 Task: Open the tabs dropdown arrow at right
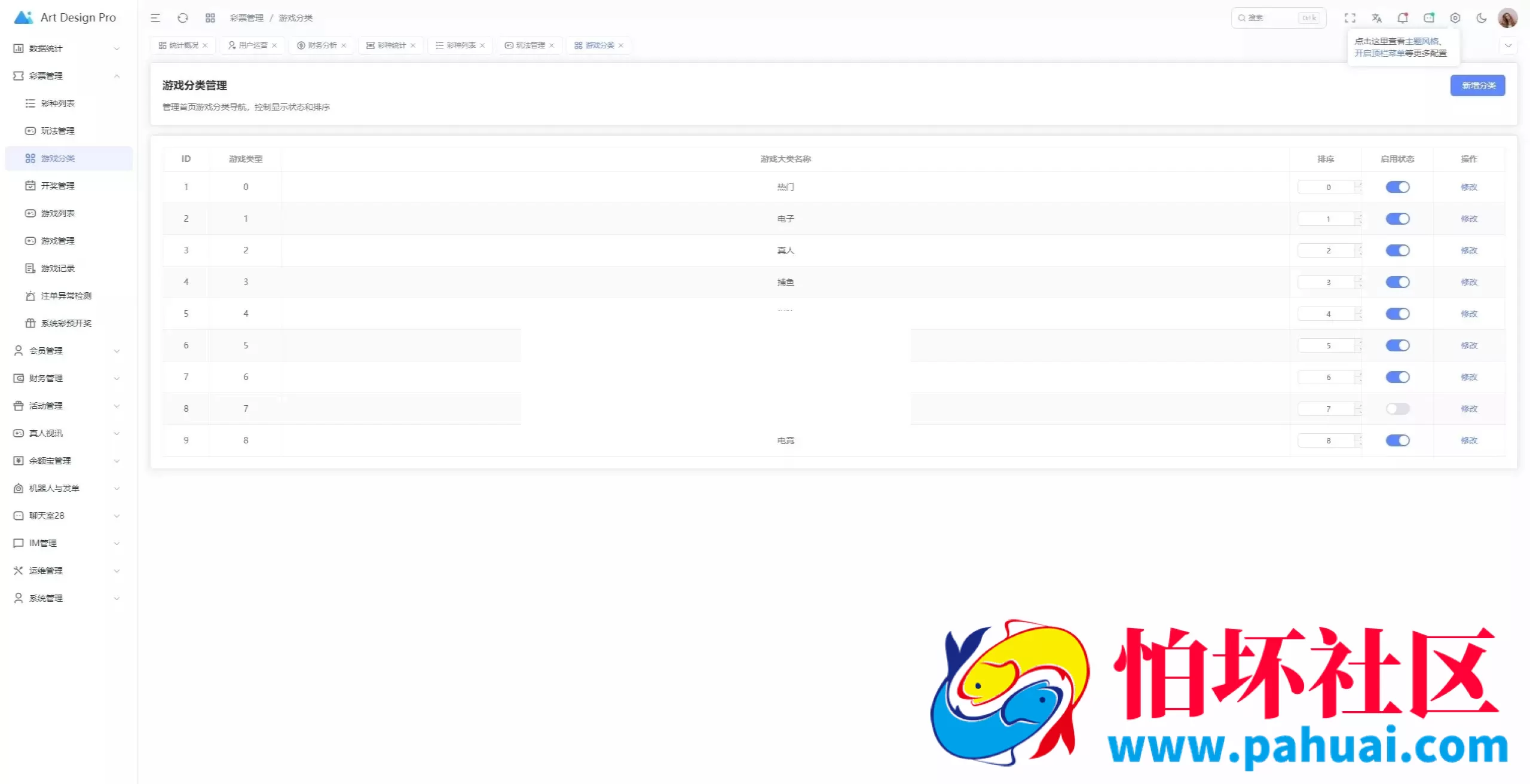pos(1508,45)
